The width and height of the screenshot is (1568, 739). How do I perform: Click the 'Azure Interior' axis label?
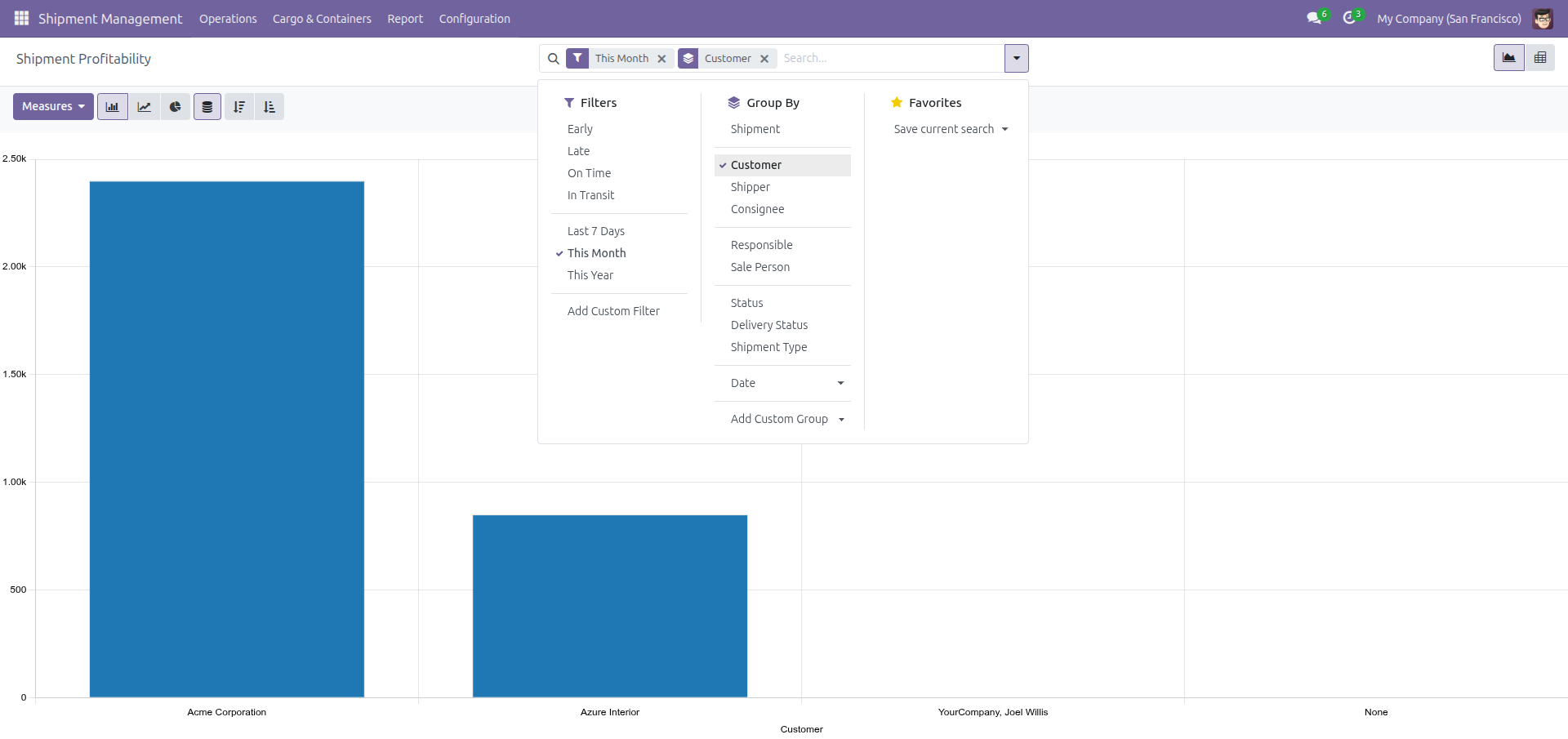coord(610,712)
